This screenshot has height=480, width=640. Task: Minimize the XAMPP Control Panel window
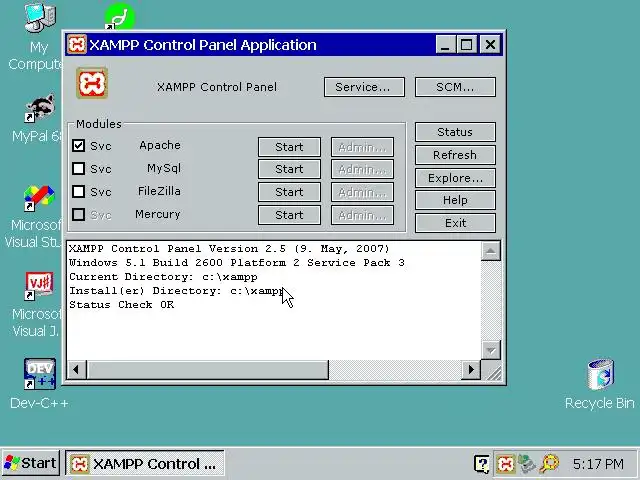[446, 44]
